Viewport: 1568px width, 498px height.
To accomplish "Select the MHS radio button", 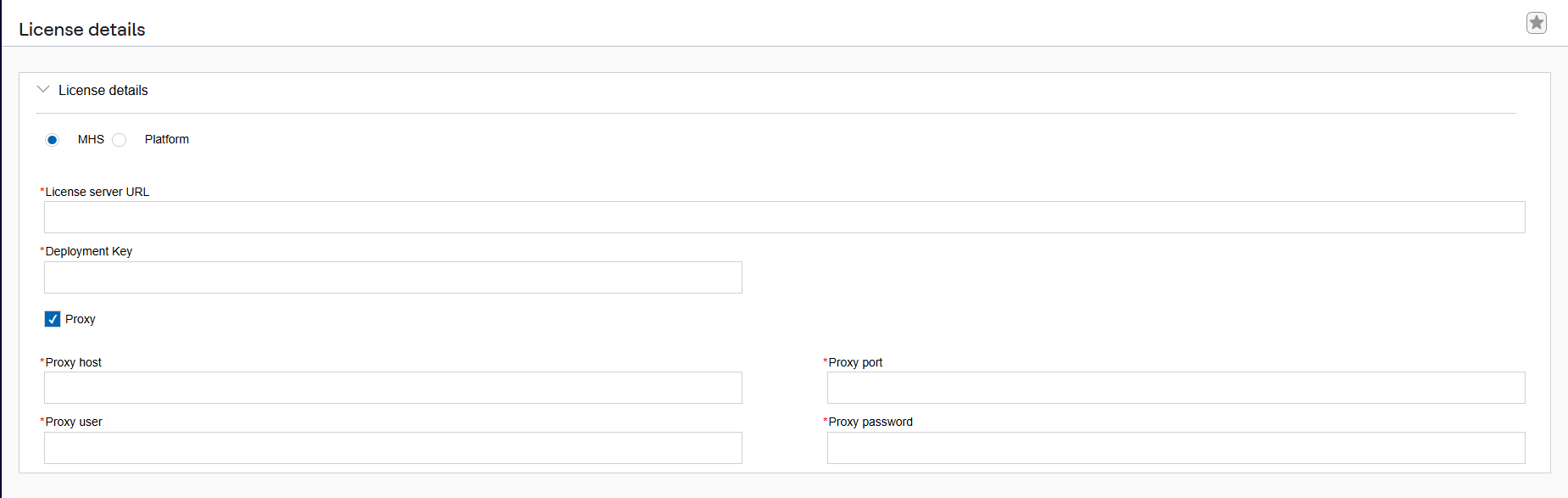I will [53, 140].
